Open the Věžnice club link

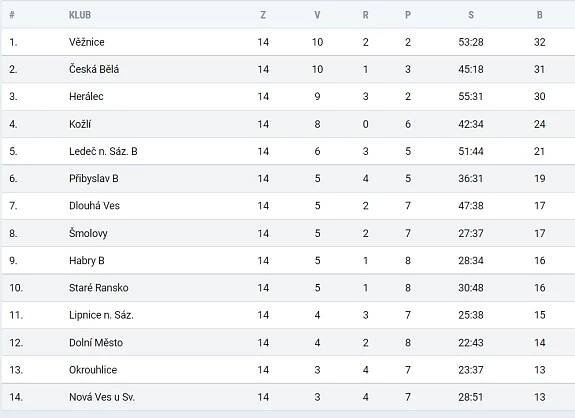point(87,42)
